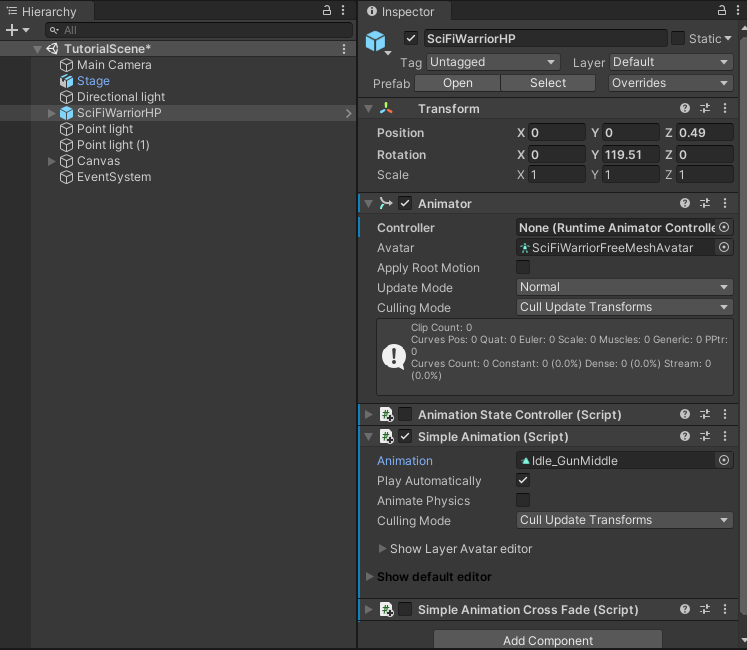
Task: Open the Layer dropdown
Action: tap(671, 62)
